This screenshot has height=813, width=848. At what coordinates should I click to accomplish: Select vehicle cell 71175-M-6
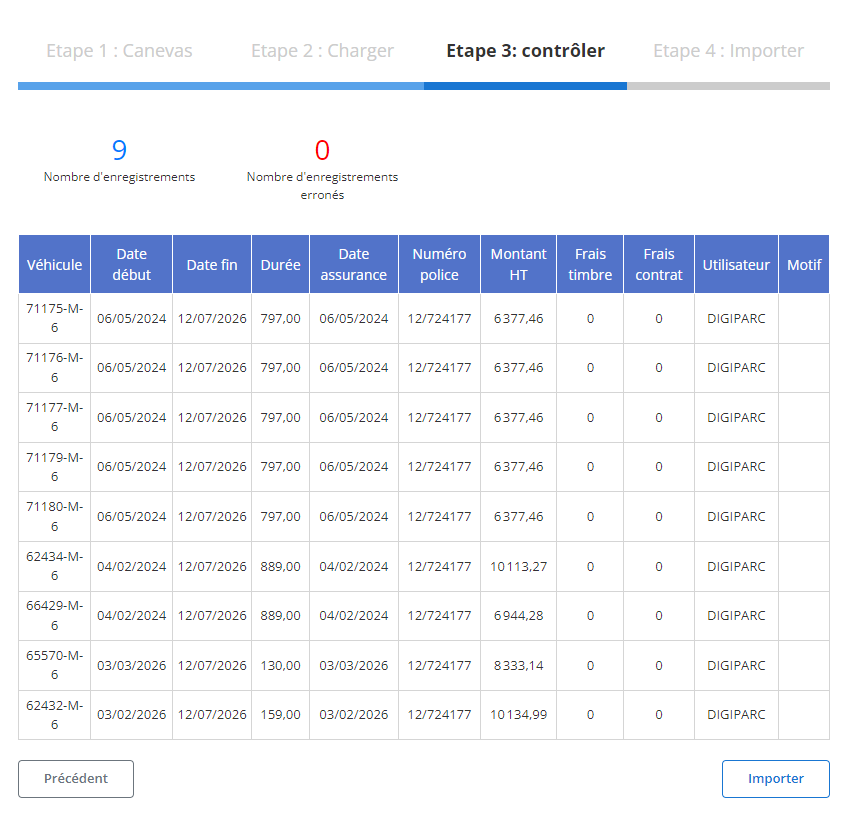coord(55,318)
